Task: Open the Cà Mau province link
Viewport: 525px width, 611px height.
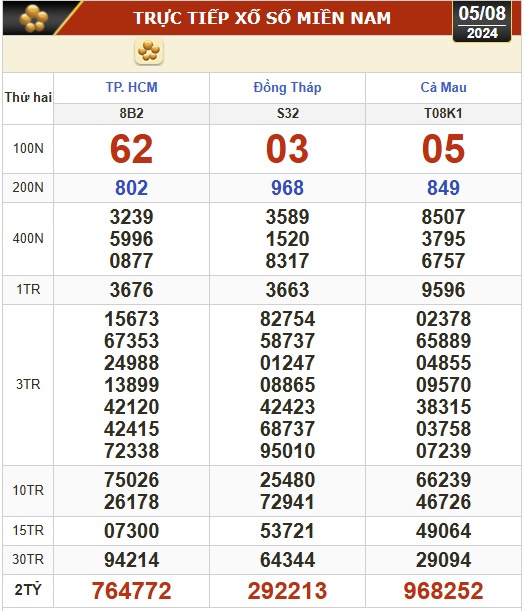Action: (444, 87)
